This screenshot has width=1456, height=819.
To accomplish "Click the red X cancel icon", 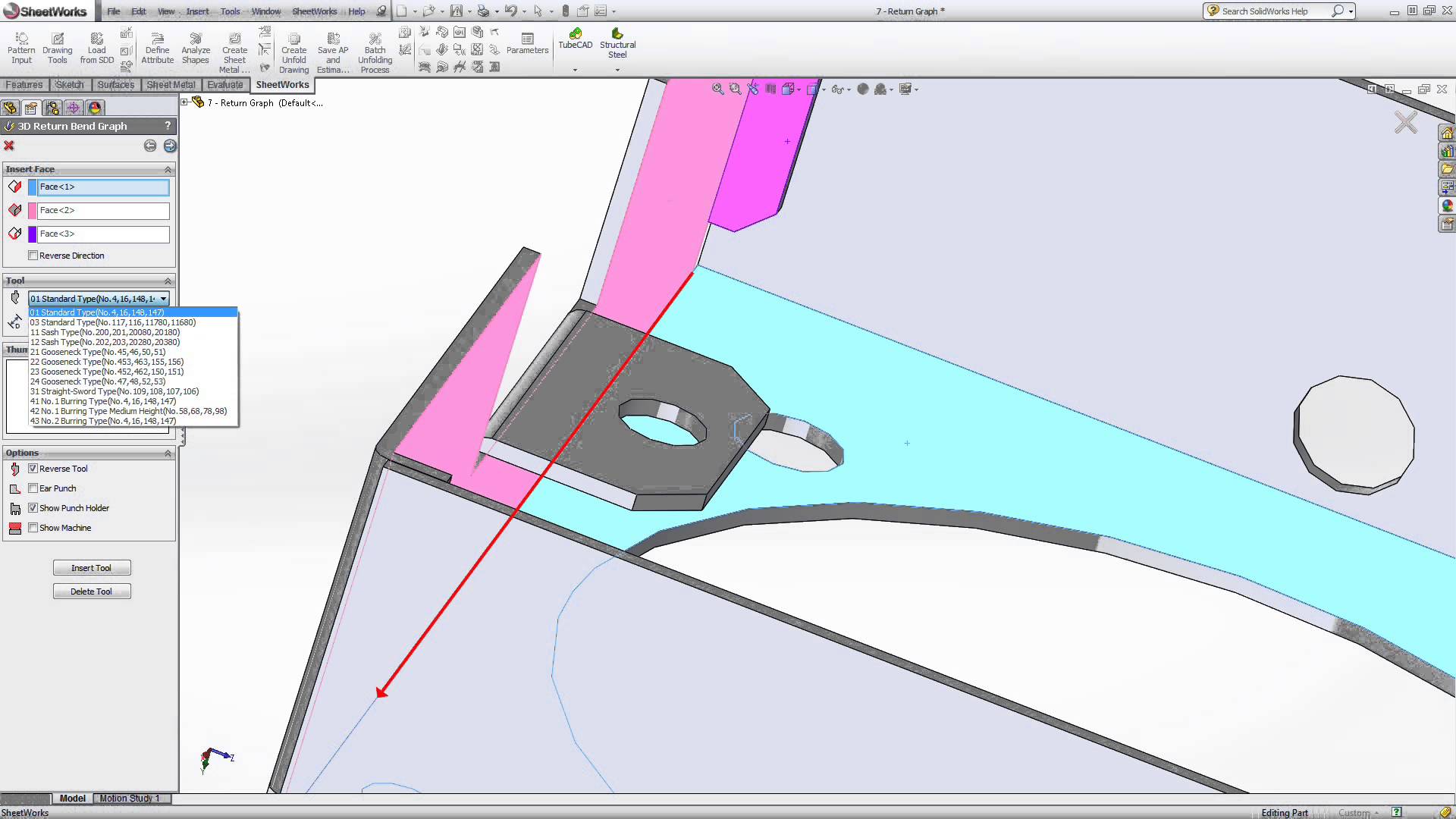I will (9, 146).
